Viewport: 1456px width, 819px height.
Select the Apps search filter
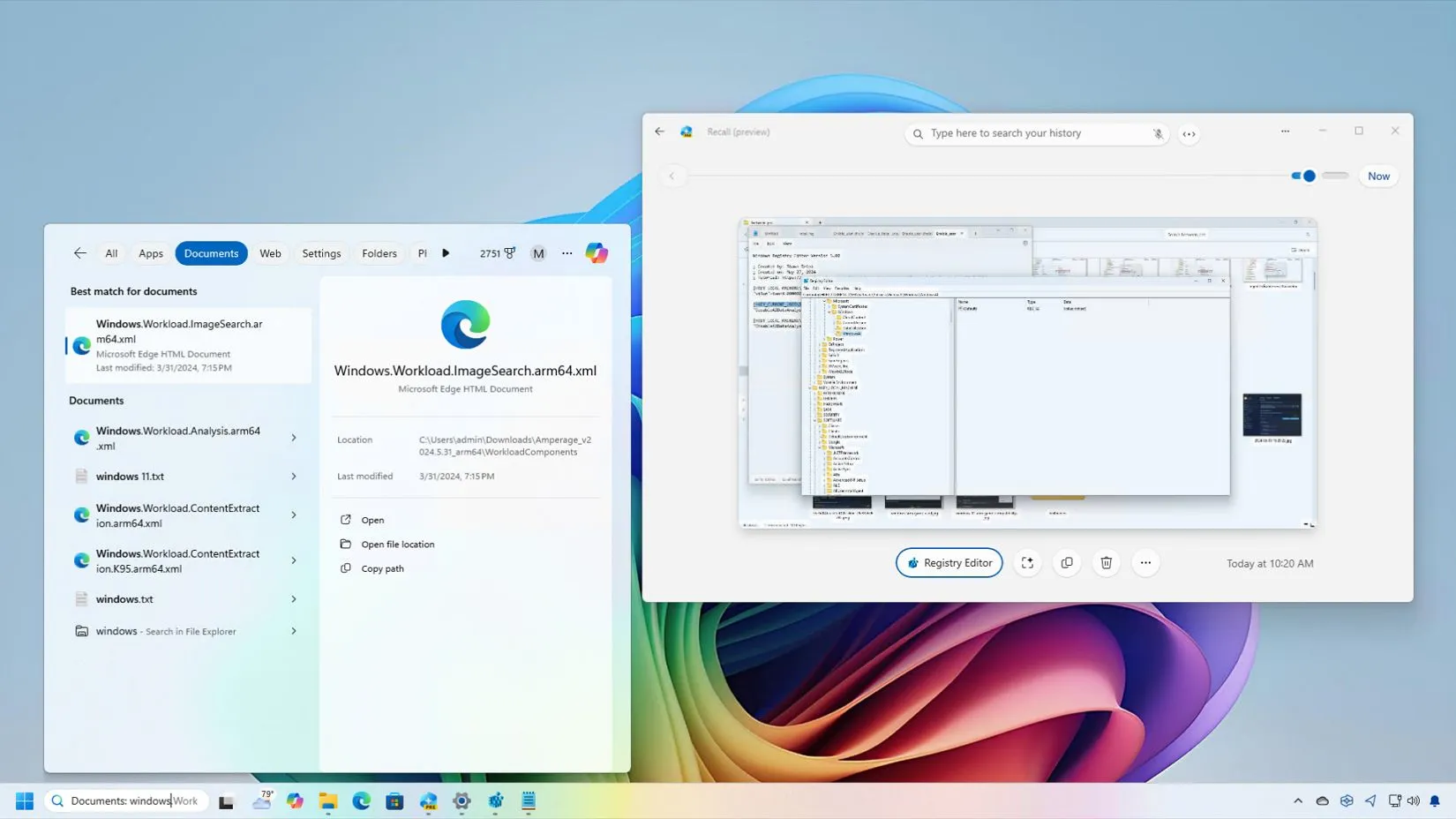click(151, 253)
